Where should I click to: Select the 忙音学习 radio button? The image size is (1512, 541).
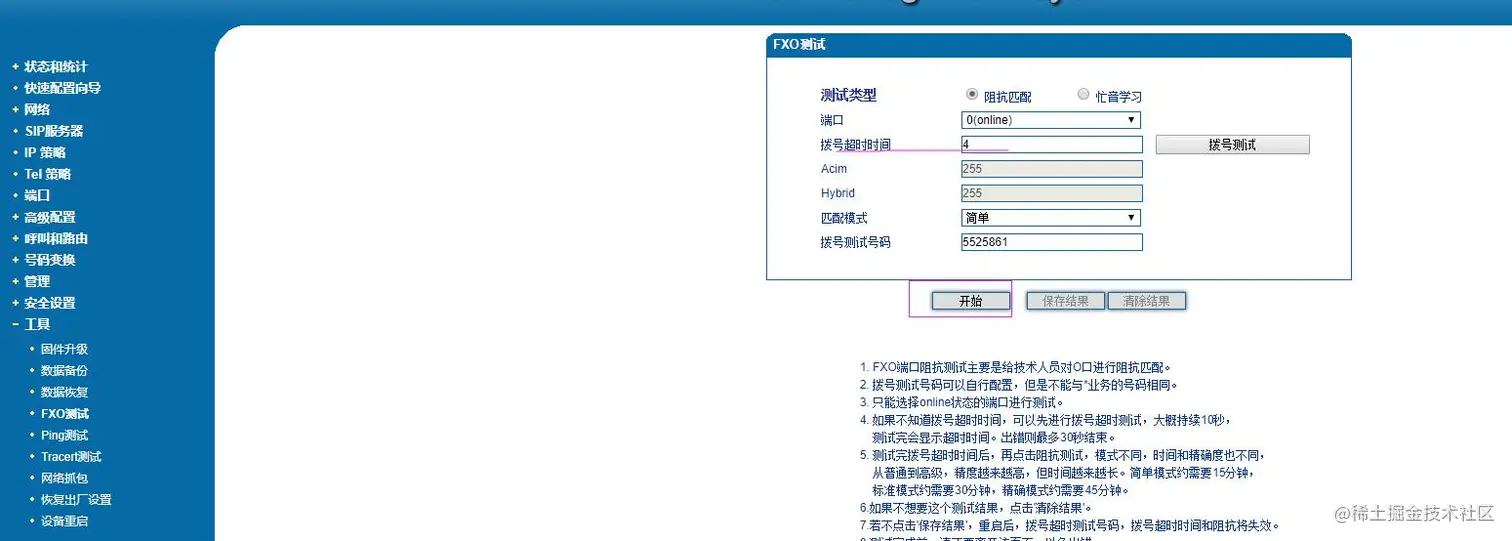pos(1083,94)
